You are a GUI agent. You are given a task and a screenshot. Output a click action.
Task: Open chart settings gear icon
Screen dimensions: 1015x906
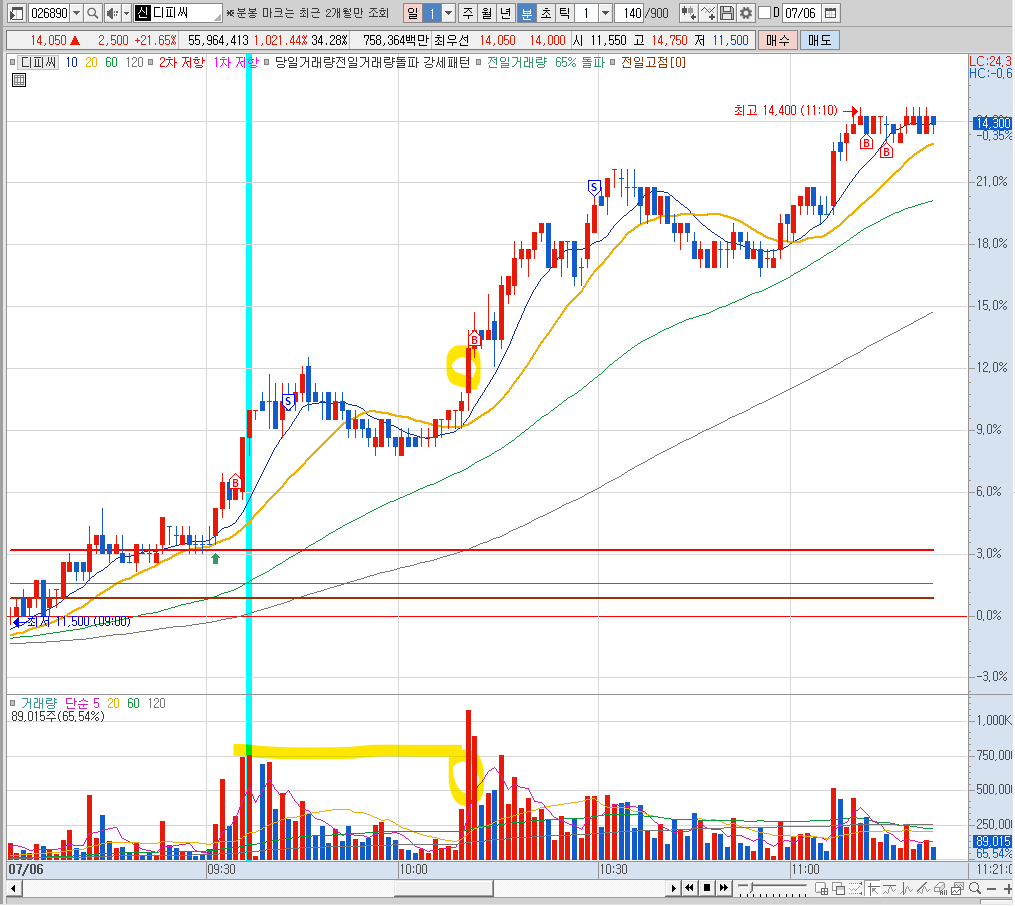tap(746, 12)
